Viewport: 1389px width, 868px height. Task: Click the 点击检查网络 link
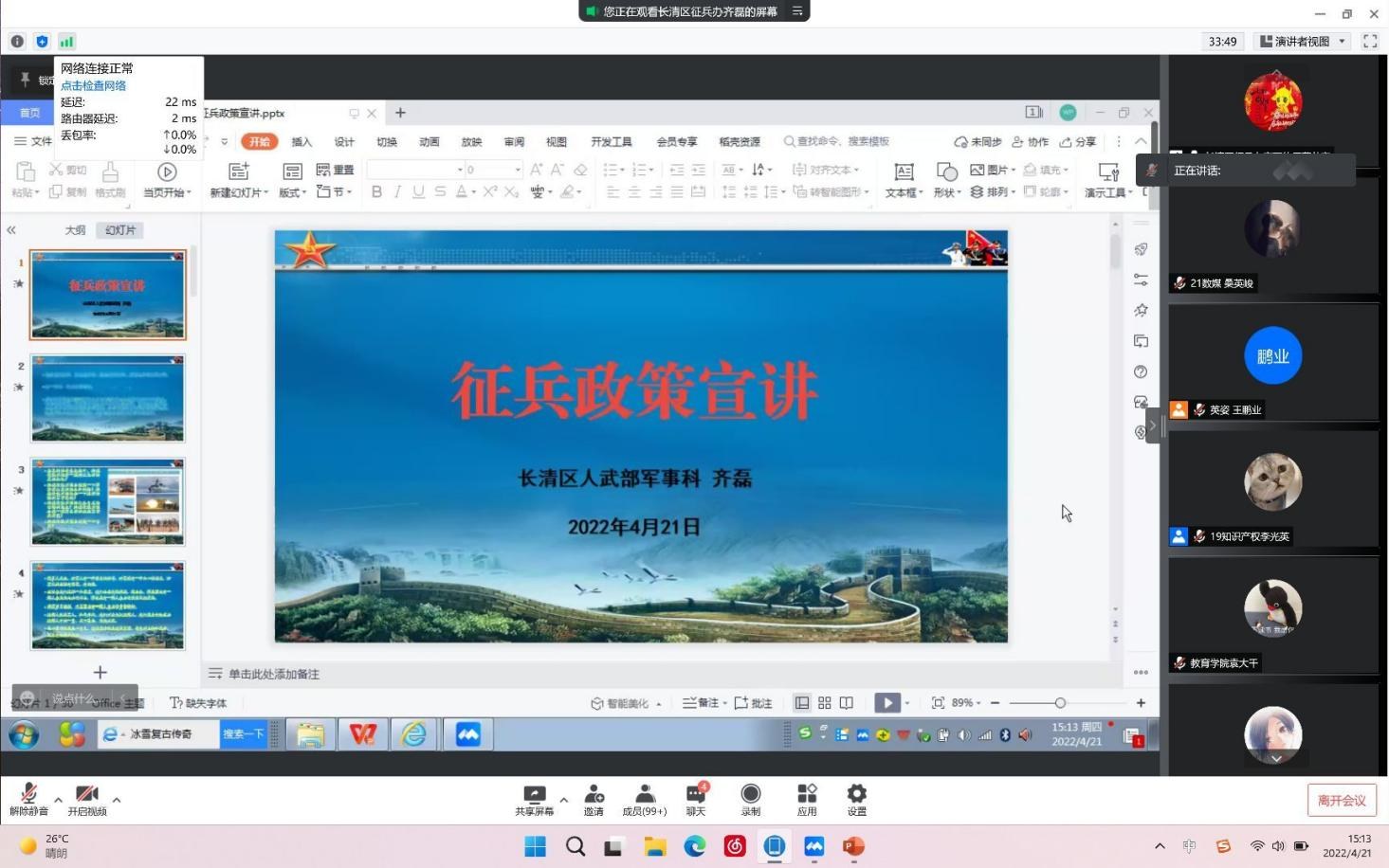(x=93, y=85)
